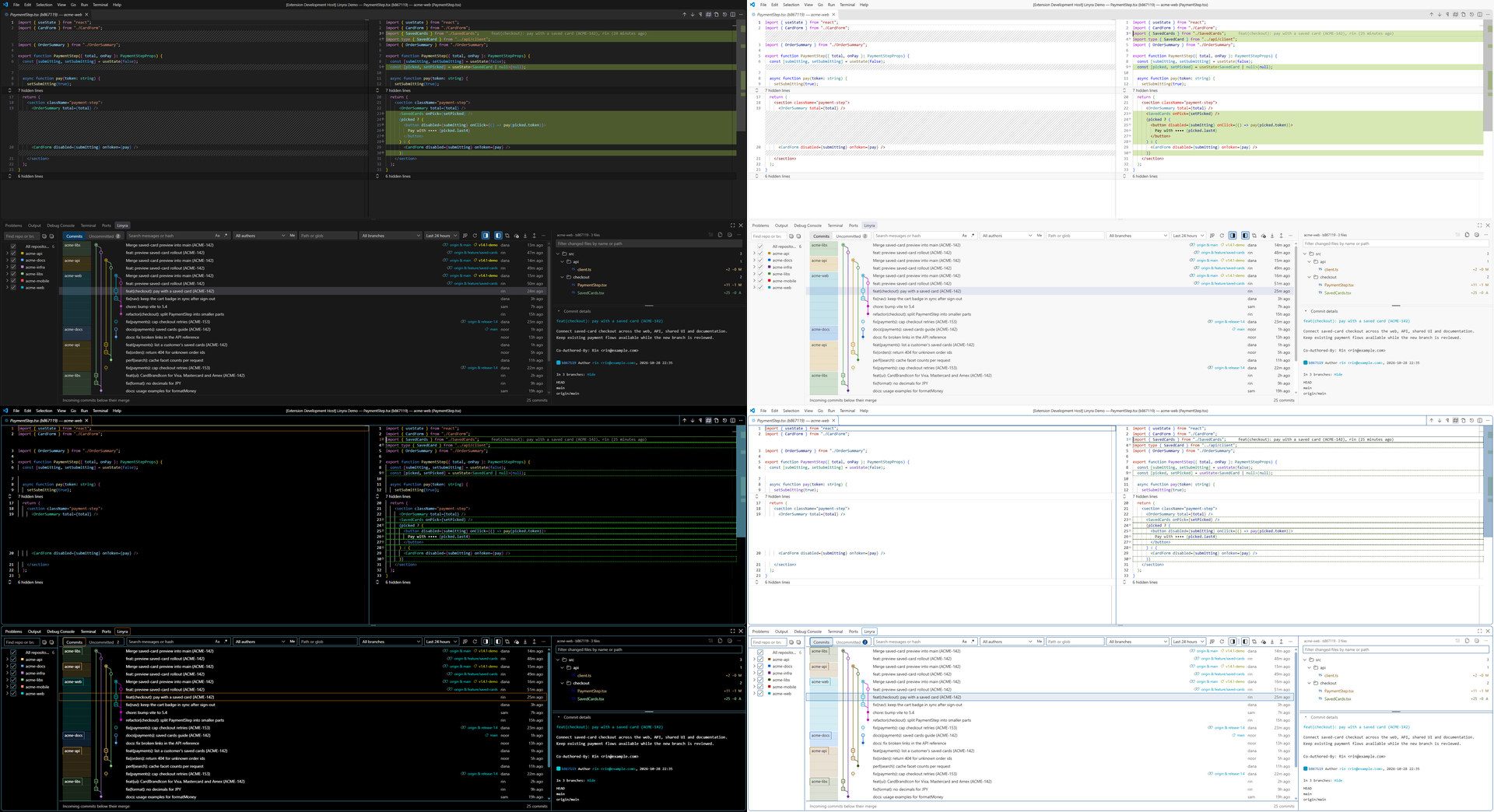The image size is (1494, 812).
Task: Collapse all repos icon, top-right repo finder
Action: click(x=798, y=236)
